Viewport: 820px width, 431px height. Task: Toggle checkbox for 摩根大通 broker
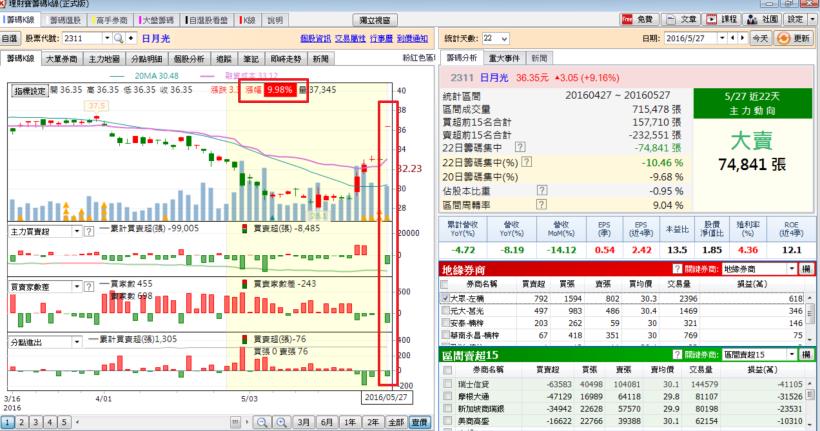(448, 396)
